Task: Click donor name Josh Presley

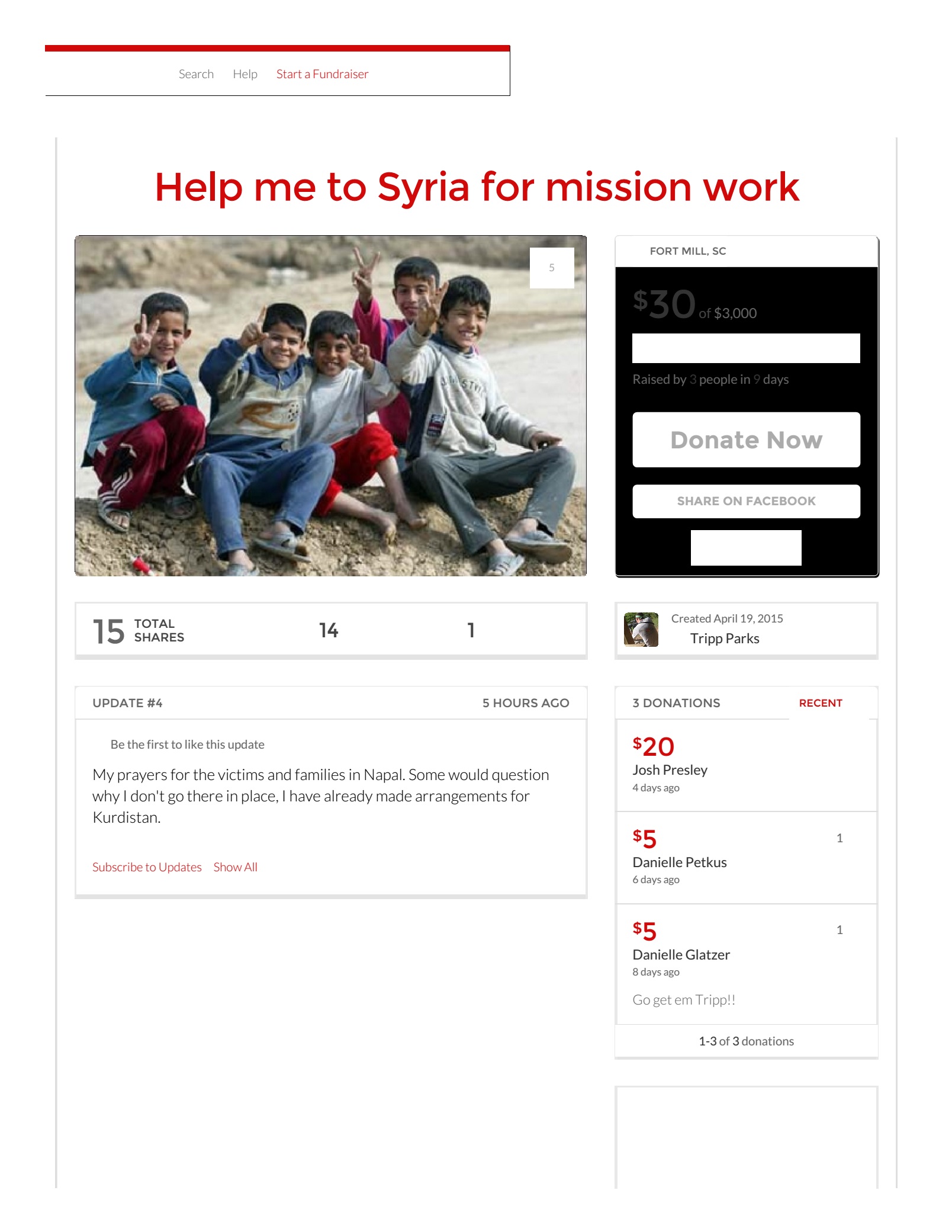Action: 670,770
